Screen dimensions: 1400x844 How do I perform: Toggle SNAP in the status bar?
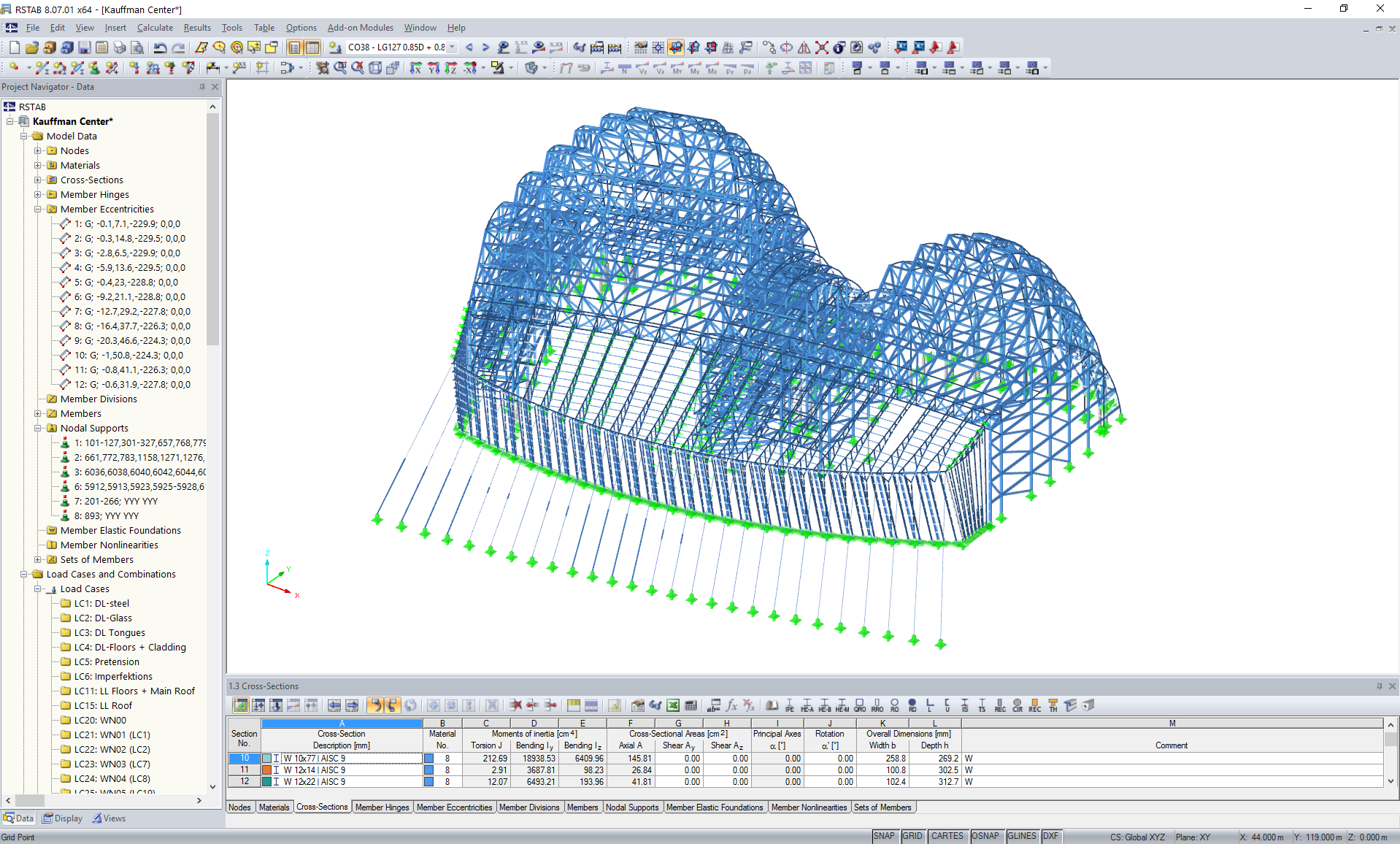coord(884,836)
